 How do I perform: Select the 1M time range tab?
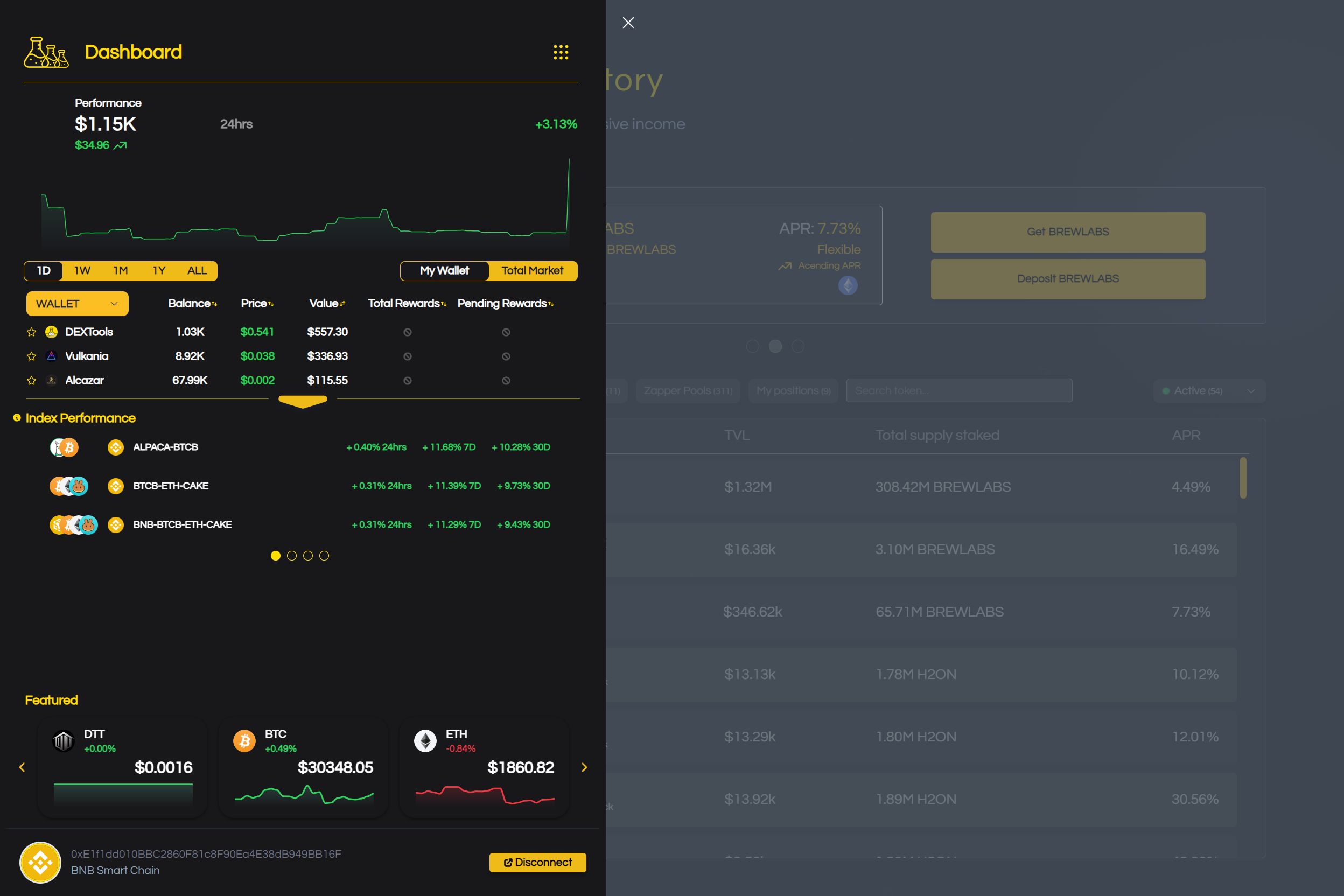pos(121,271)
